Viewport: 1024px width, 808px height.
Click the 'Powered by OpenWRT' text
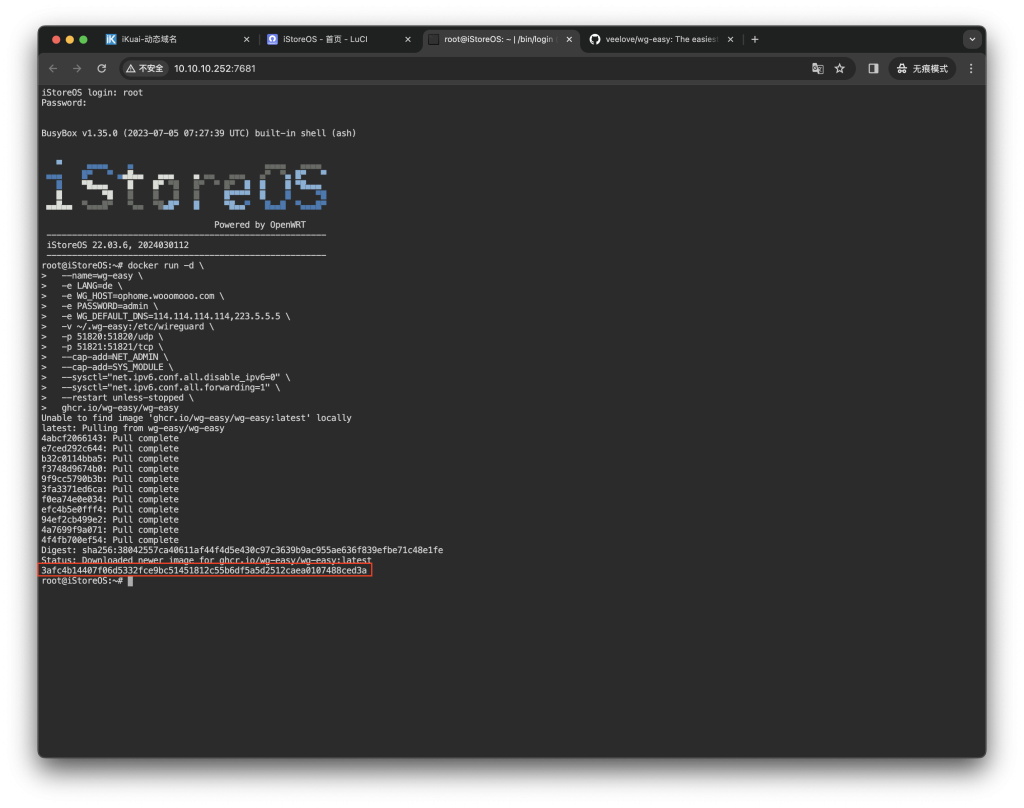tap(260, 225)
